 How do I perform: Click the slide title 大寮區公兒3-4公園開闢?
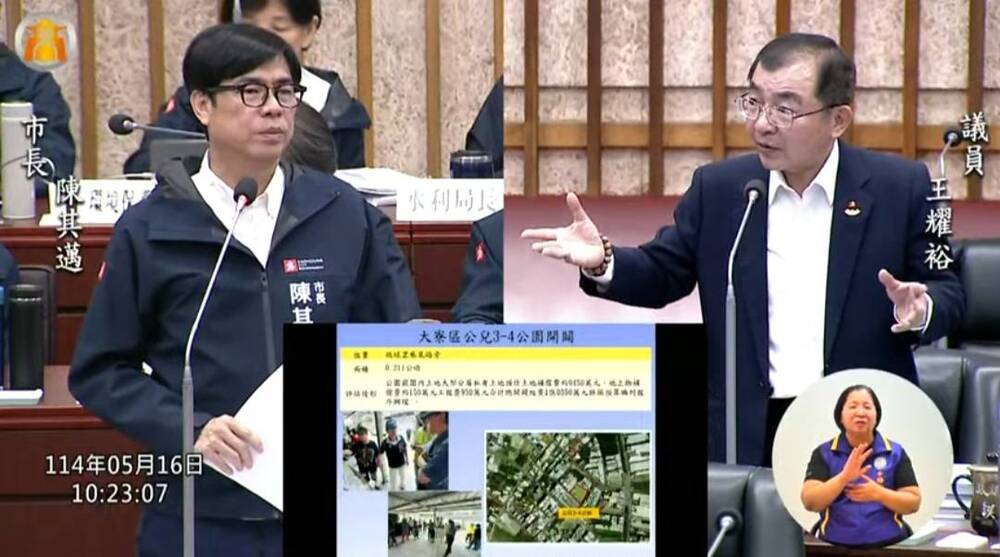[x=495, y=336]
